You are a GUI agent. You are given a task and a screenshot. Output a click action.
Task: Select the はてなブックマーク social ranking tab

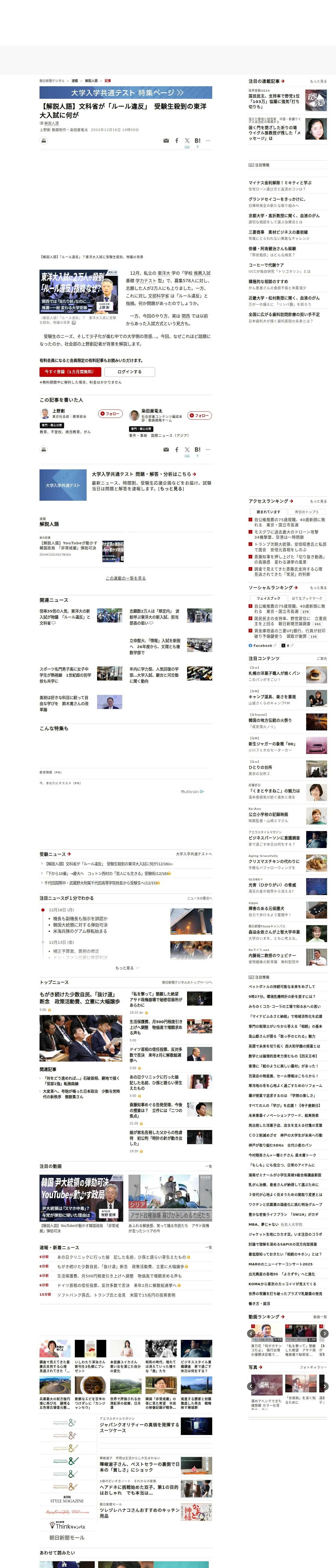(x=307, y=598)
